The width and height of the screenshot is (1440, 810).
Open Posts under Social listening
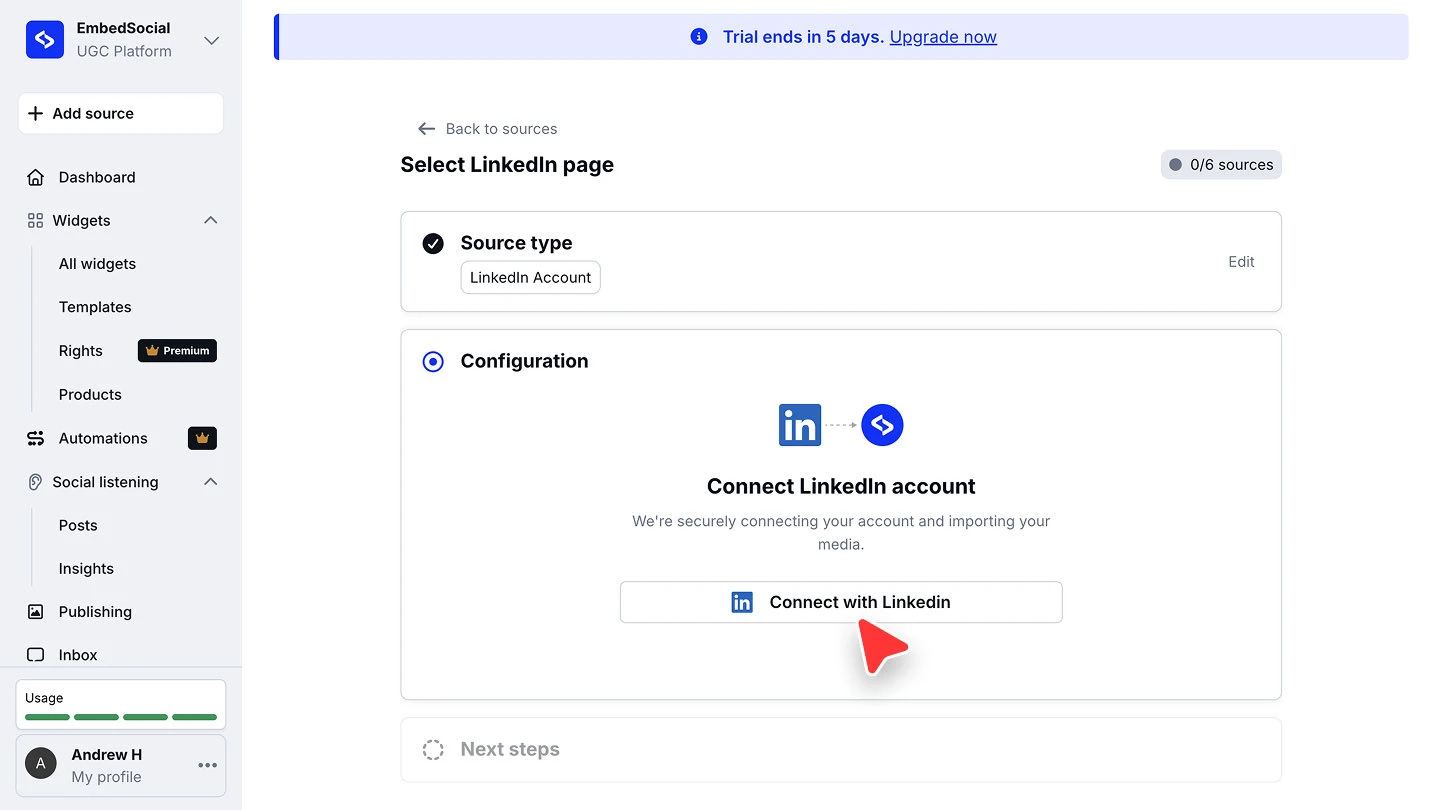(x=78, y=525)
